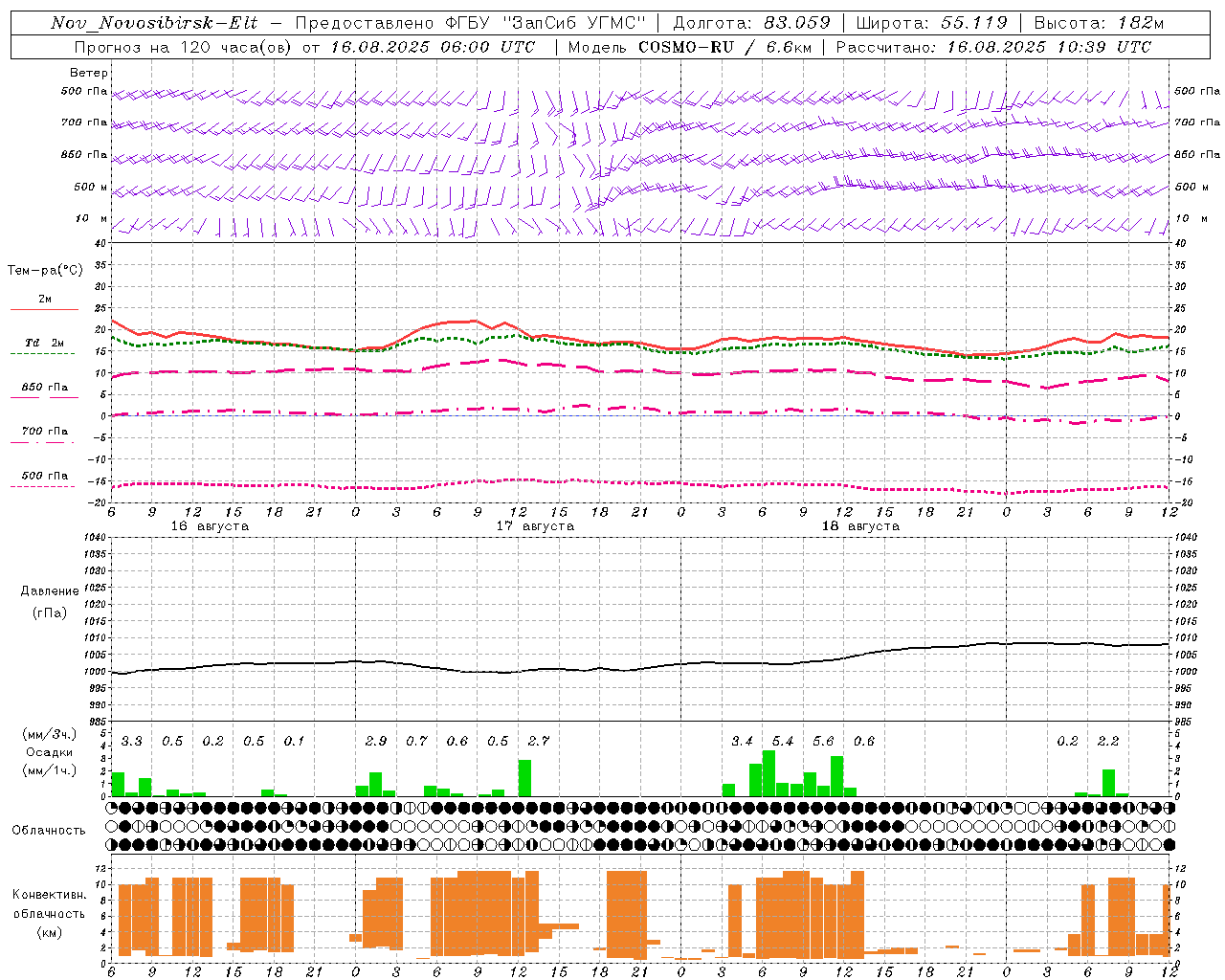
Task: Click the 3.3 precipitation total
Action: (132, 741)
